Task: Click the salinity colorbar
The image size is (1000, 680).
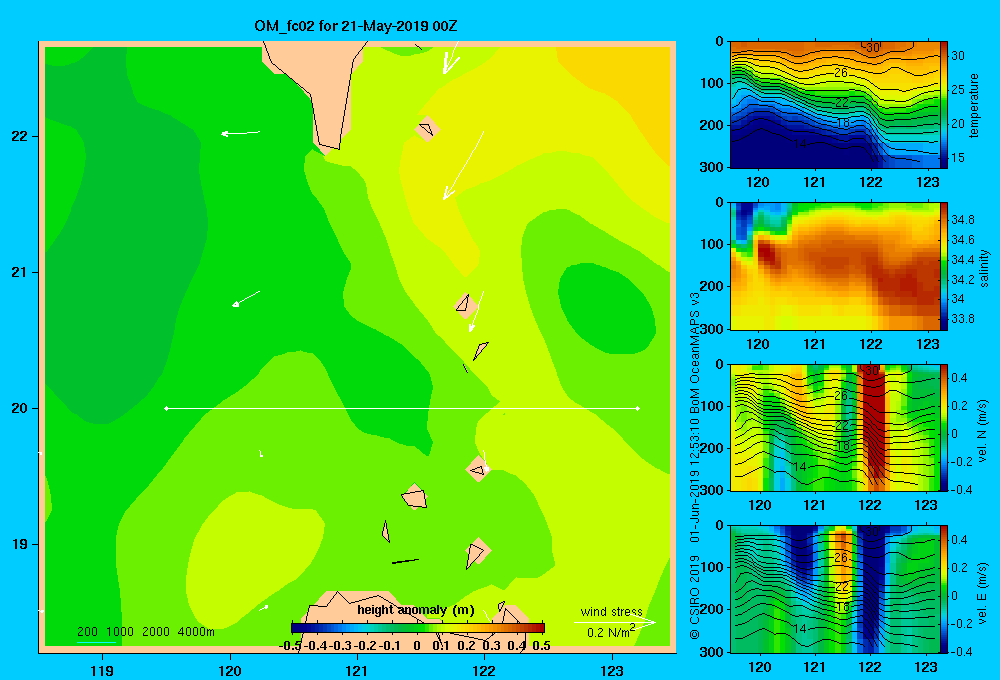Action: pos(944,266)
